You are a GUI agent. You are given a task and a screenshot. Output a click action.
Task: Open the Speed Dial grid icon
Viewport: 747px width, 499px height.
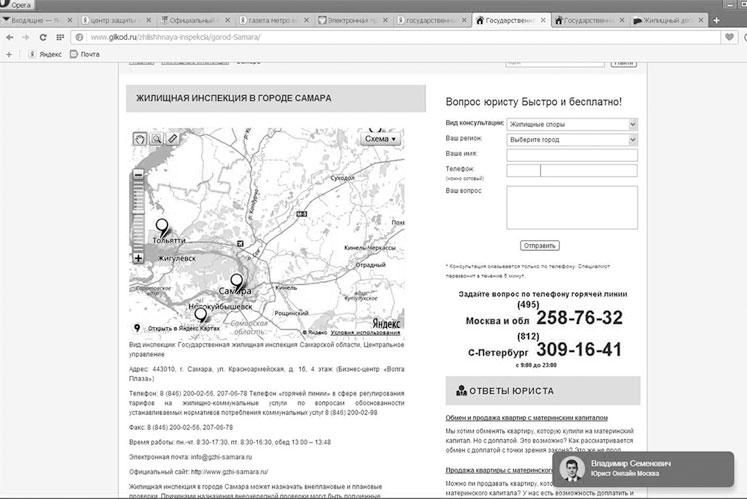[x=60, y=37]
